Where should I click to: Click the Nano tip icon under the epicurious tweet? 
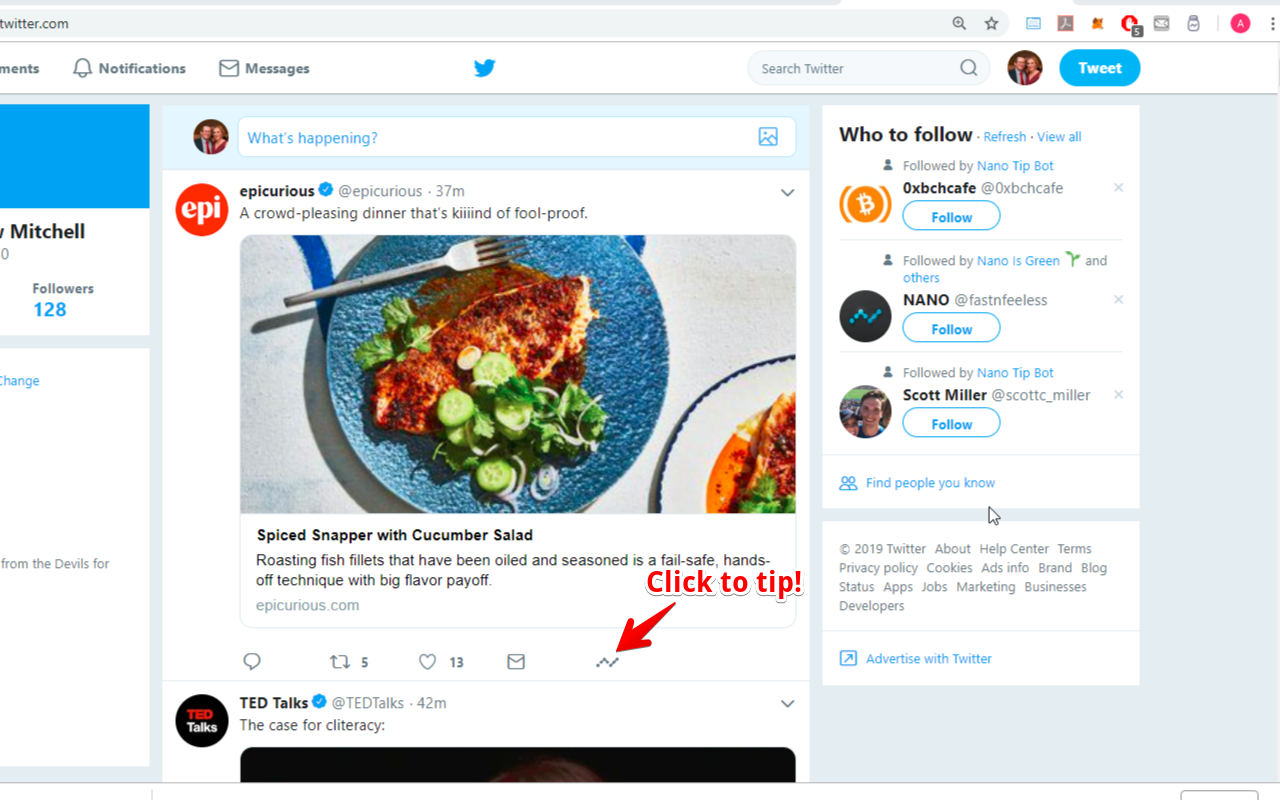click(x=607, y=662)
